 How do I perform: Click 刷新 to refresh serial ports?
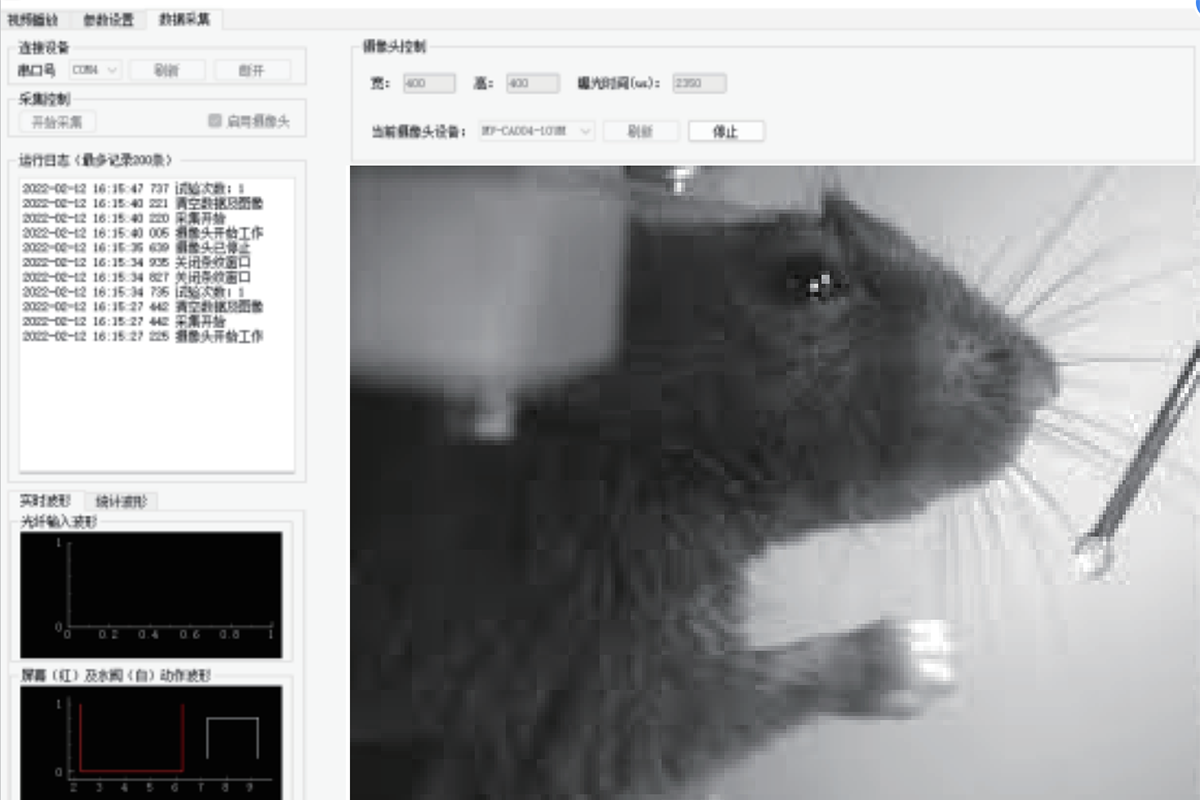pyautogui.click(x=166, y=68)
